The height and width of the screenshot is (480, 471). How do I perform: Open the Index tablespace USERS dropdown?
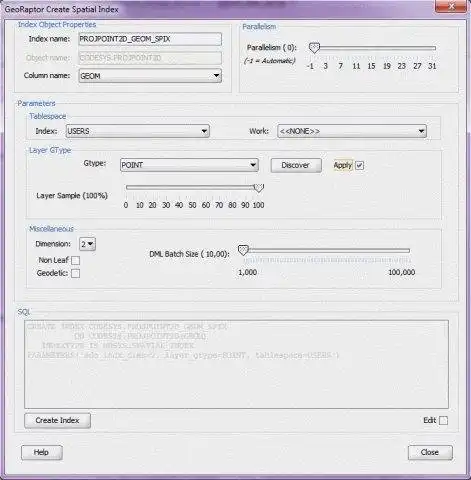[138, 131]
